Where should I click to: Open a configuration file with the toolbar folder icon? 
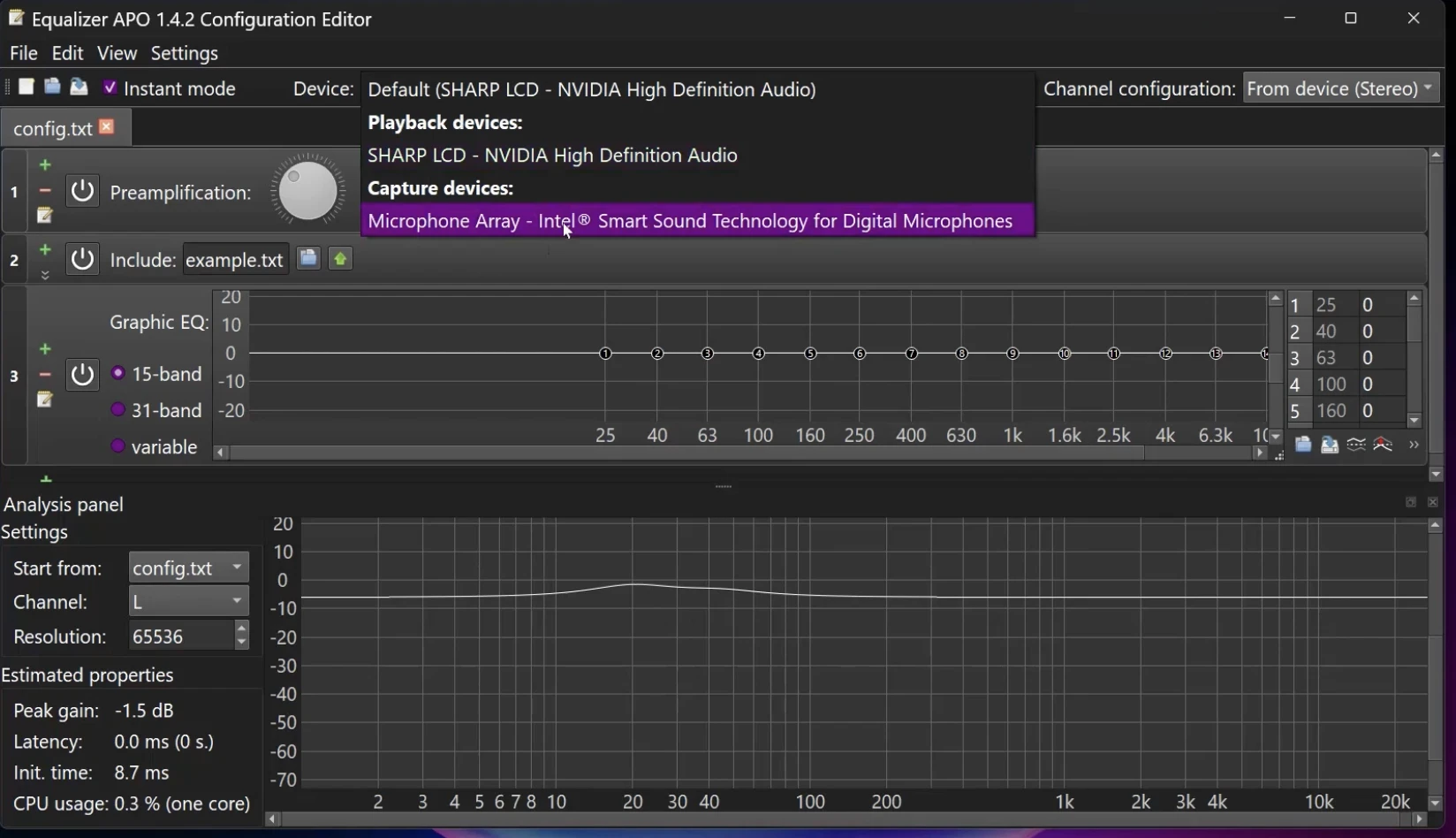[x=52, y=87]
